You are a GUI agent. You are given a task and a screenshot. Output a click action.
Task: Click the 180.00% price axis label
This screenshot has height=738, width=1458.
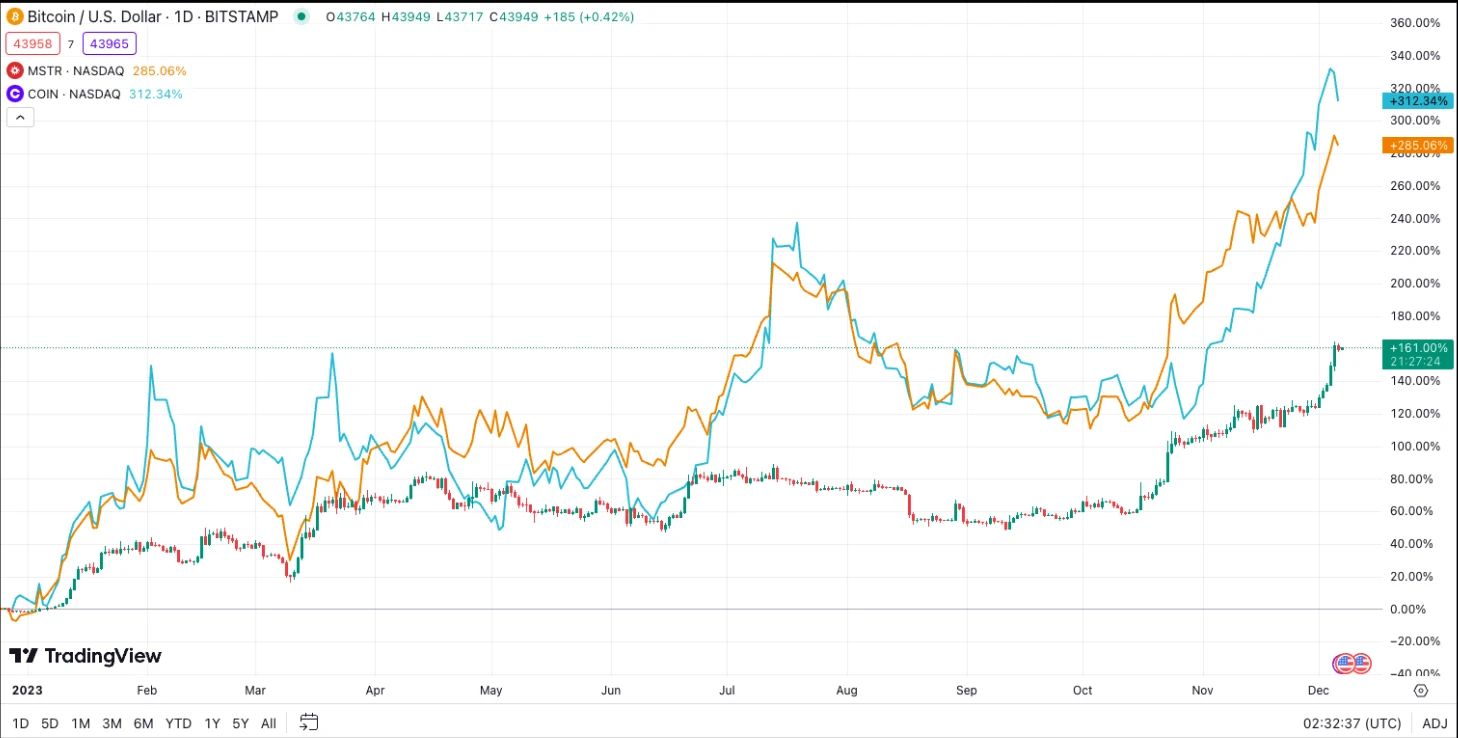tap(1415, 316)
